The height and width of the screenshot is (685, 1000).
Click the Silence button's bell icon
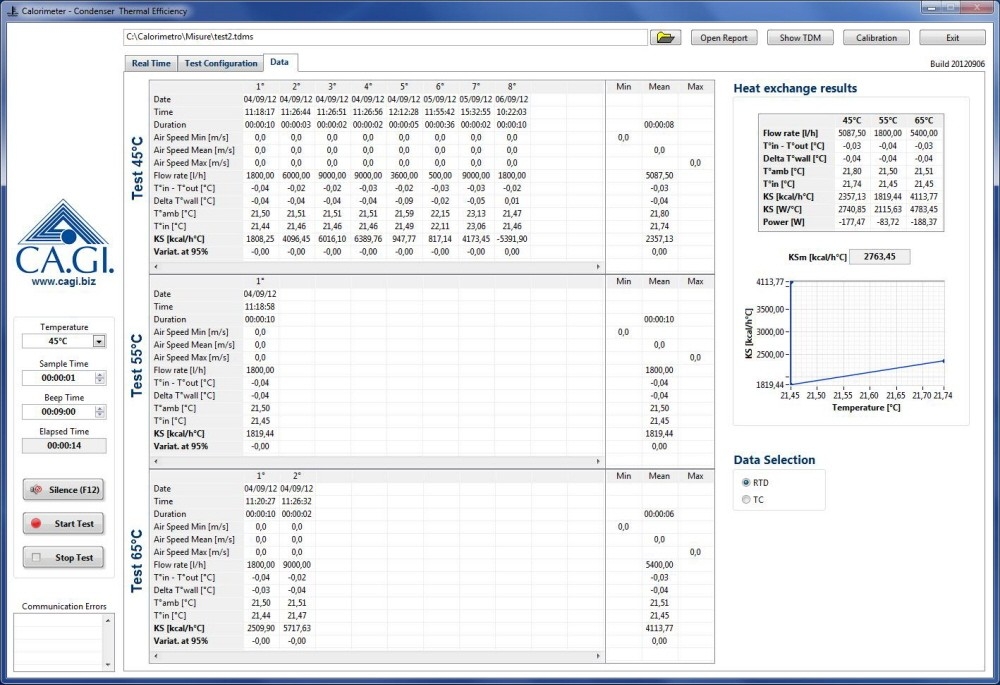point(36,490)
